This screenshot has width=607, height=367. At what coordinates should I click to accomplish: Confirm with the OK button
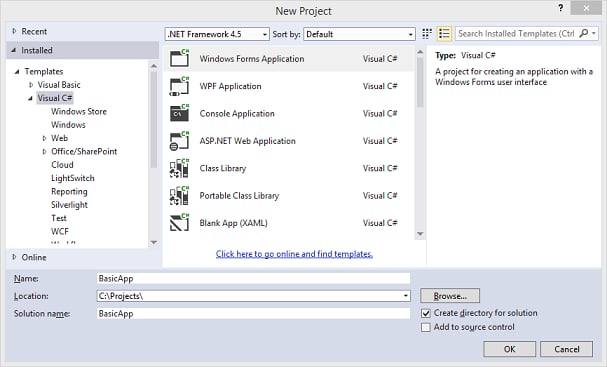[509, 349]
